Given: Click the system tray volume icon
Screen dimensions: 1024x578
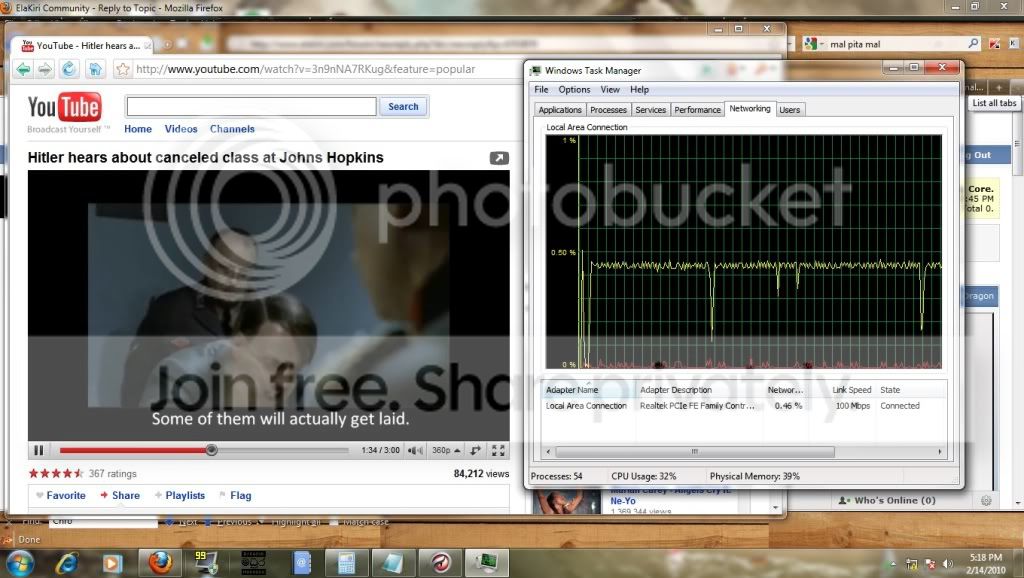Looking at the screenshot, I should tap(948, 564).
